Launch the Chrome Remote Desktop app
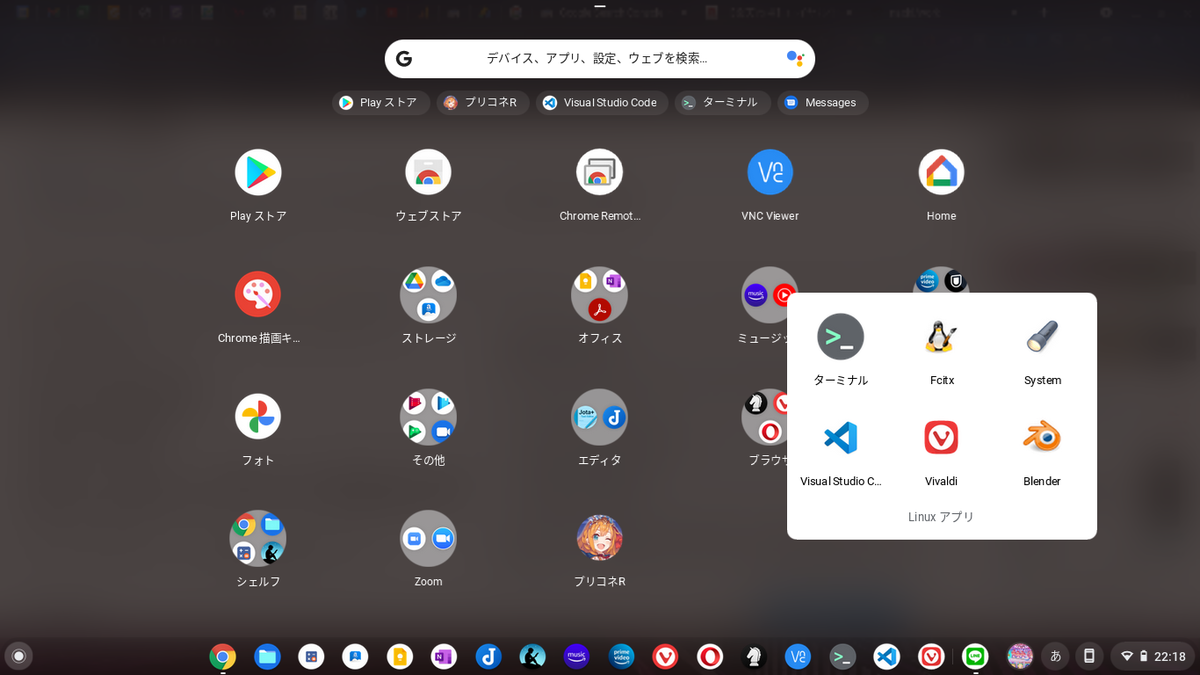1200x675 pixels. point(599,173)
